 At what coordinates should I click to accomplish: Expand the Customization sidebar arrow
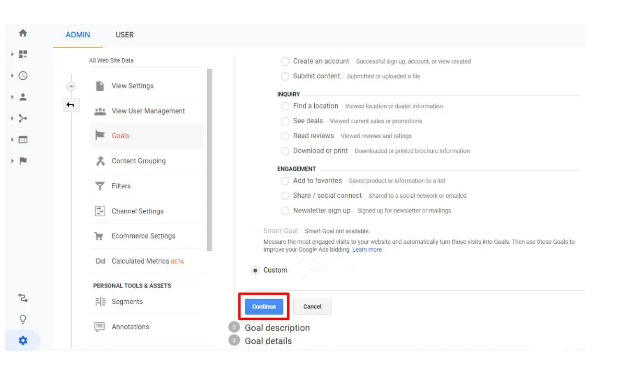[x=12, y=54]
